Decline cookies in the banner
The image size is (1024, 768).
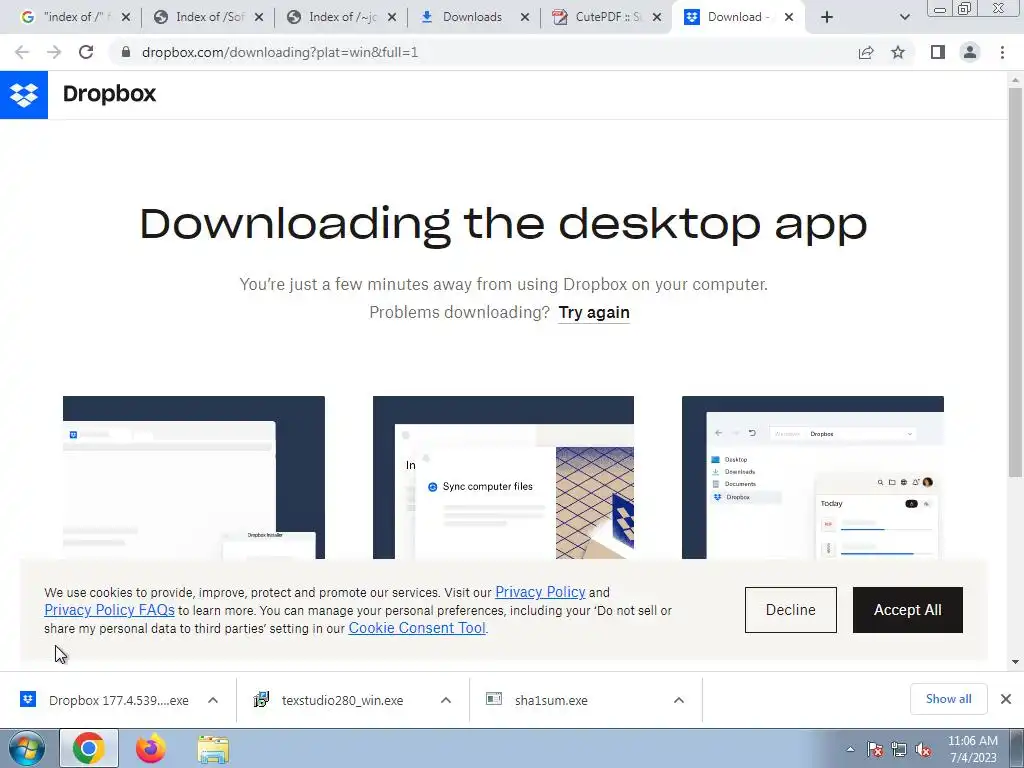790,610
